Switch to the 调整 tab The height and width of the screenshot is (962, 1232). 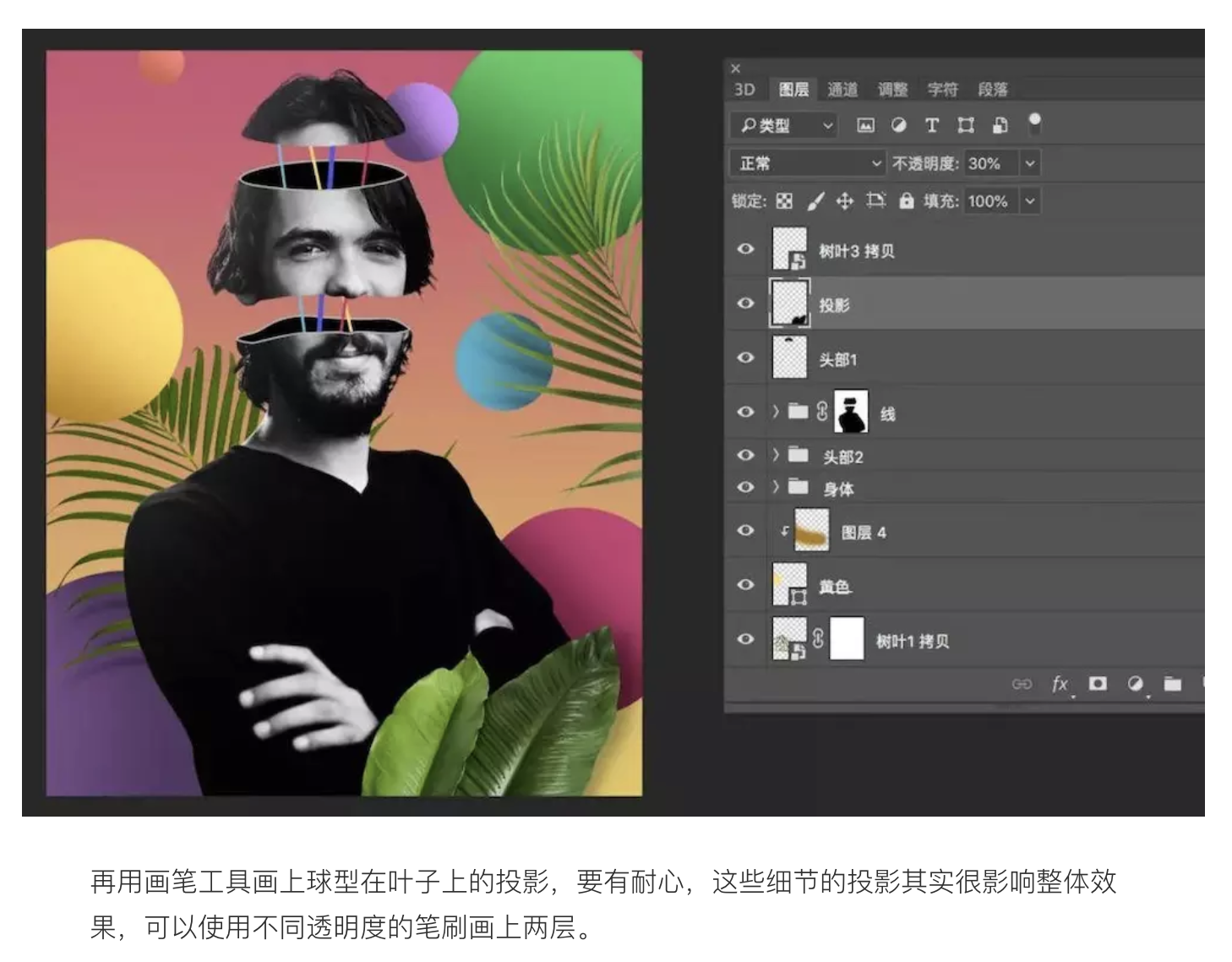tap(892, 90)
